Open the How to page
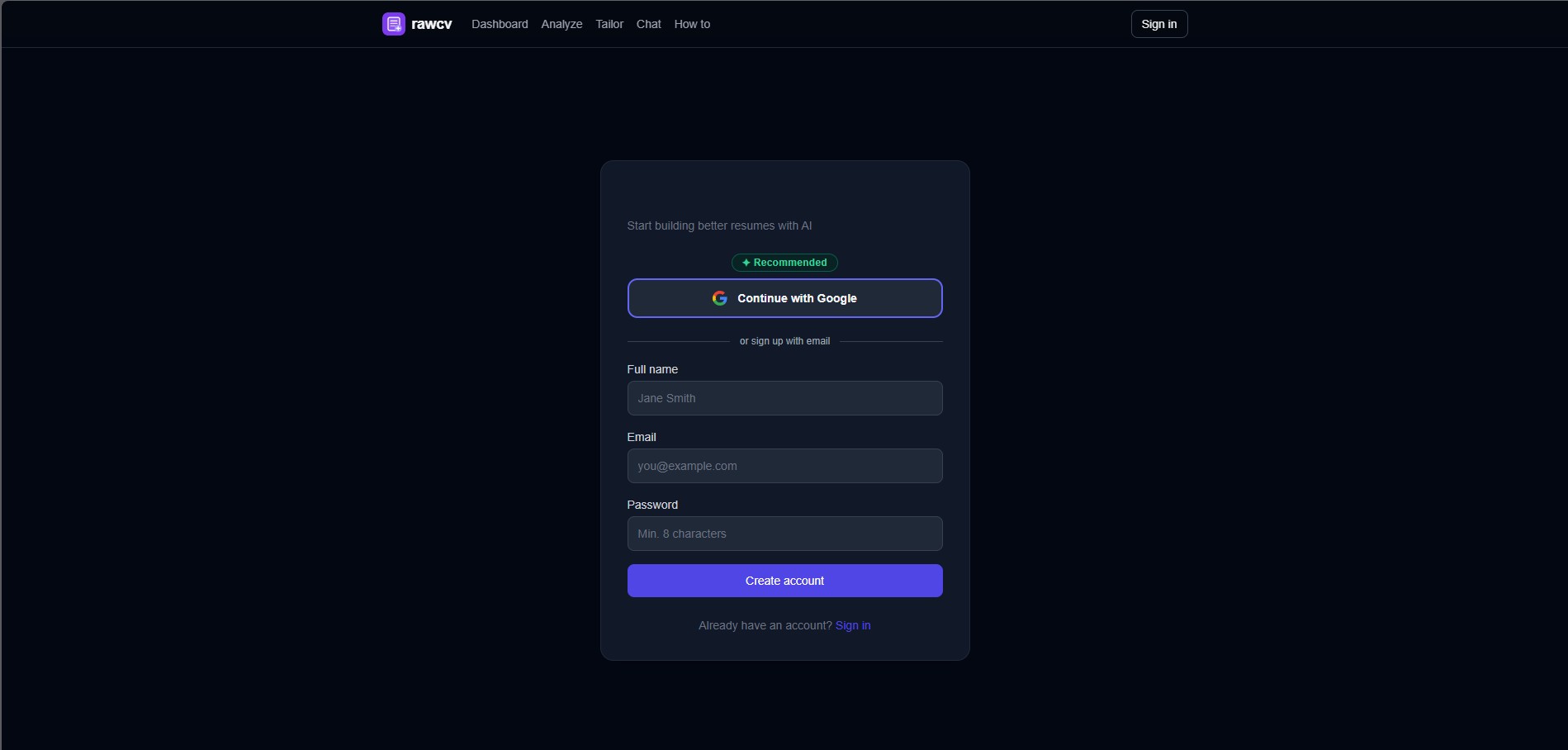Image resolution: width=1568 pixels, height=750 pixels. (x=692, y=24)
